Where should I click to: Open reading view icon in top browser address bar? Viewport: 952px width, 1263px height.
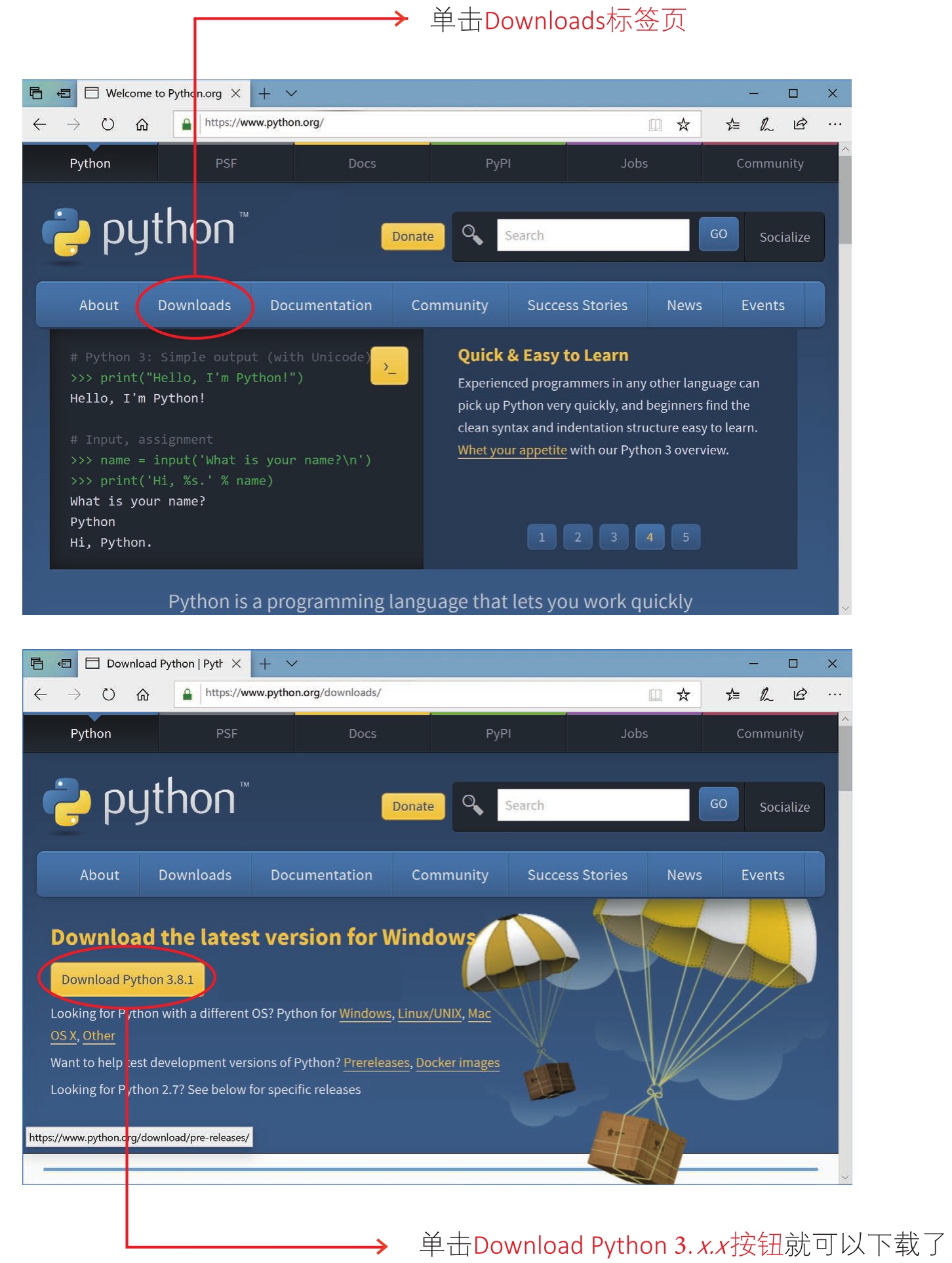655,124
